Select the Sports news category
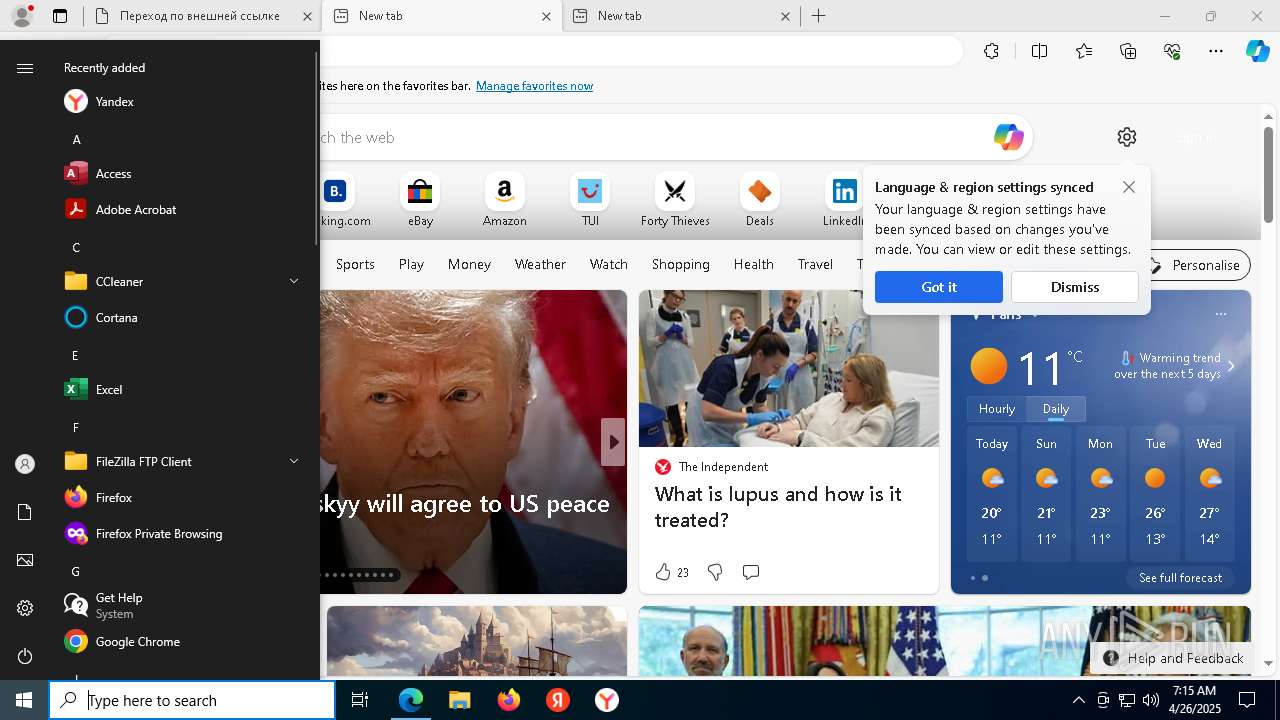 pos(355,264)
